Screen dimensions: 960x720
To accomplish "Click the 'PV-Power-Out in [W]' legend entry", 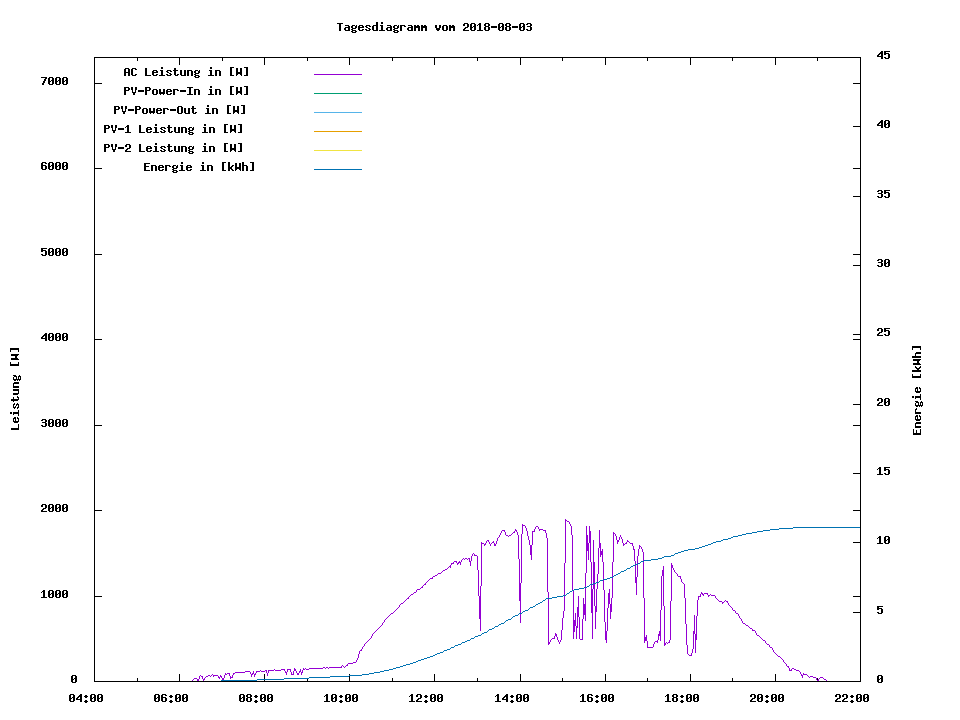I will [x=180, y=110].
